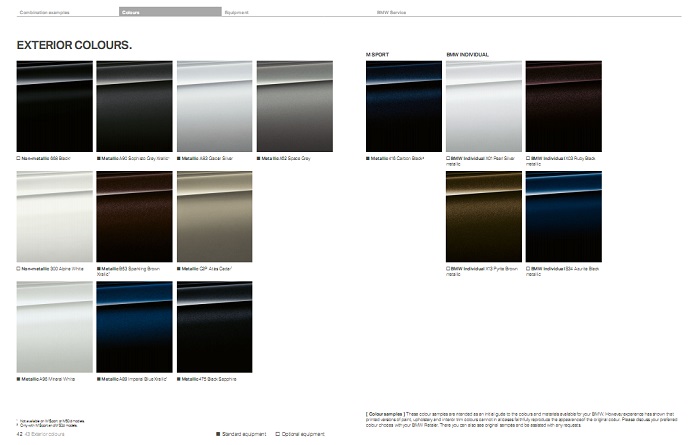Click the 'Not available on M Sport' footnote
Image resolution: width=700 pixels, height=445 pixels.
51,421
